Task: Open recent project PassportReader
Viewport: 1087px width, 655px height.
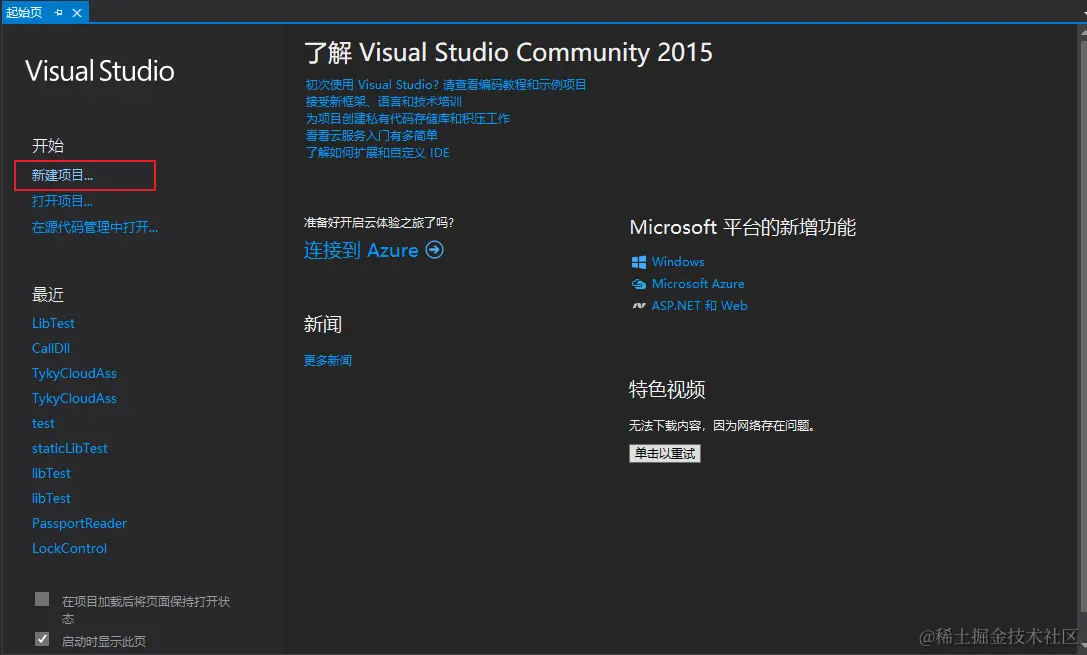Action: click(80, 523)
